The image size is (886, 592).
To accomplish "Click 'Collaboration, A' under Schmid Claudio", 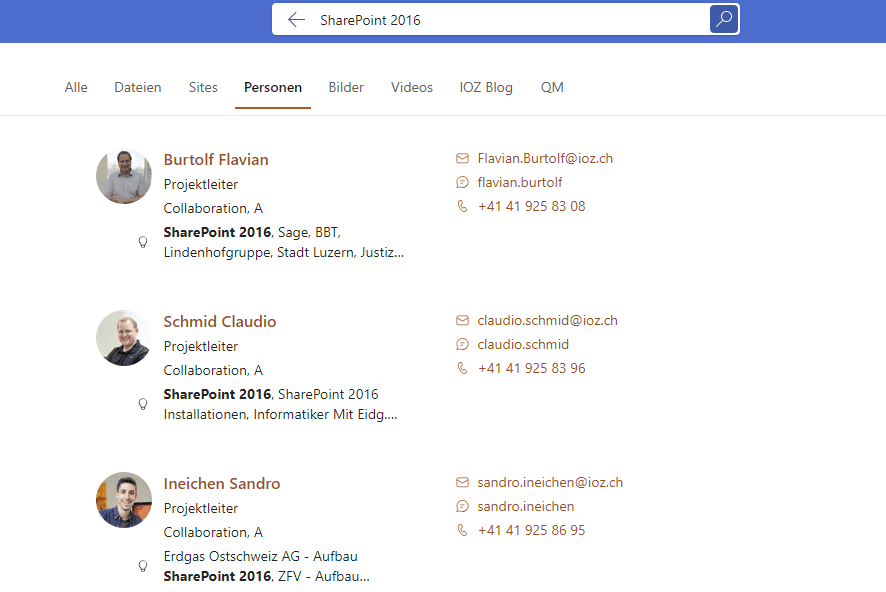I will (x=213, y=371).
